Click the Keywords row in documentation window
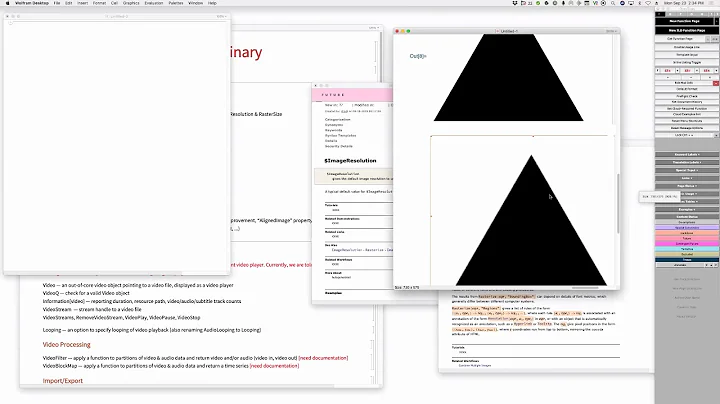This screenshot has height=404, width=720. [x=333, y=130]
